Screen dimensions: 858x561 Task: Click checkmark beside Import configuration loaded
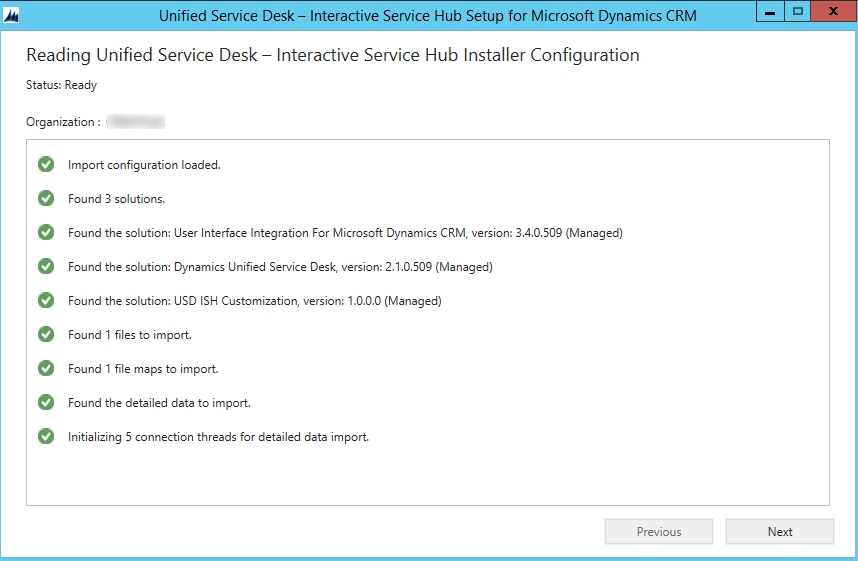click(x=46, y=165)
